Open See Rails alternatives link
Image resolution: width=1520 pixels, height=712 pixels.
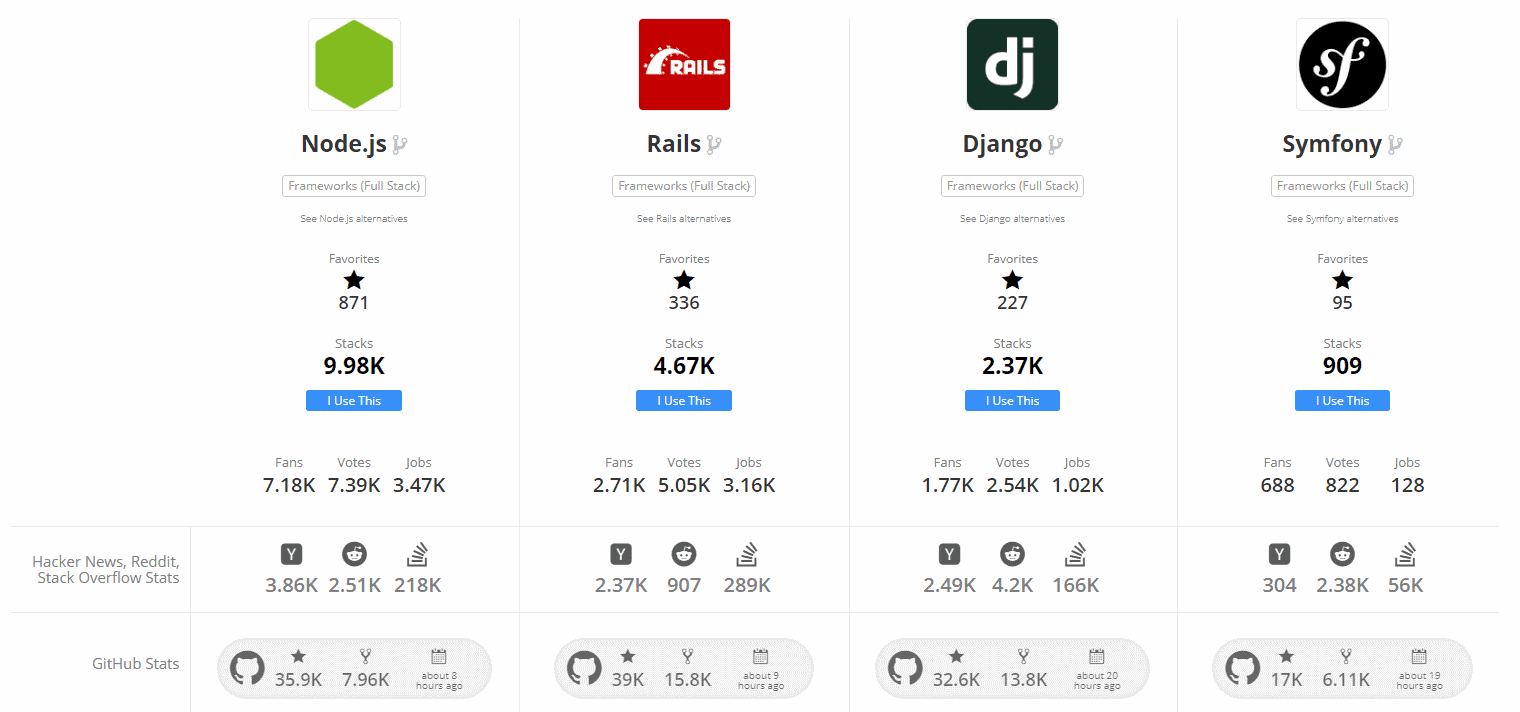point(684,219)
